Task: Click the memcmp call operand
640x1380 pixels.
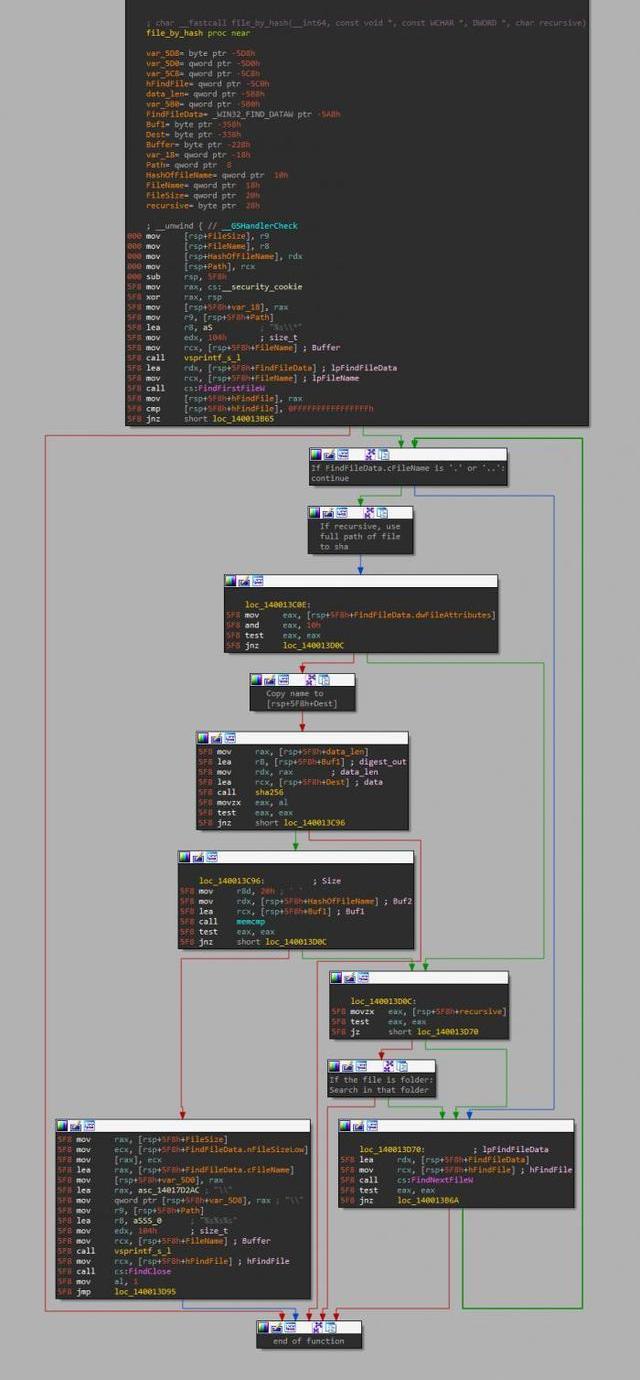Action: point(250,919)
